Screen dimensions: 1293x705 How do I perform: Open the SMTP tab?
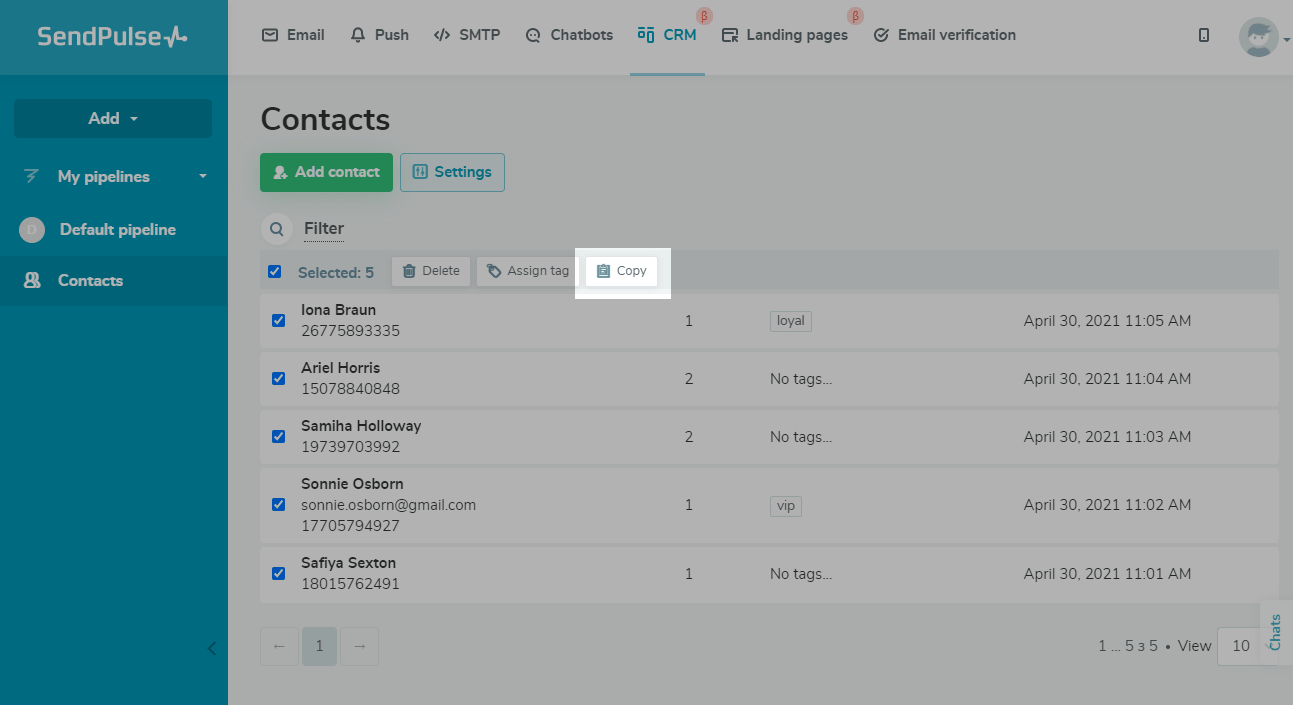[x=466, y=35]
